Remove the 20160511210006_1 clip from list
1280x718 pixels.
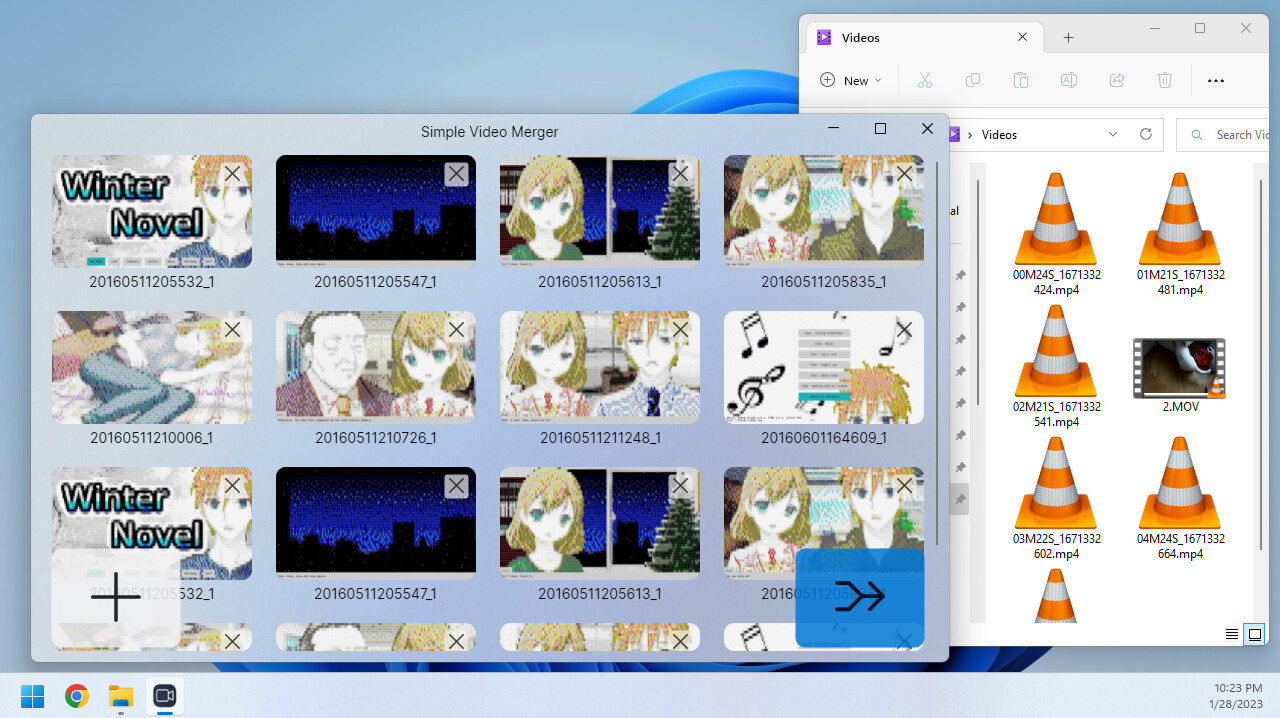[232, 329]
